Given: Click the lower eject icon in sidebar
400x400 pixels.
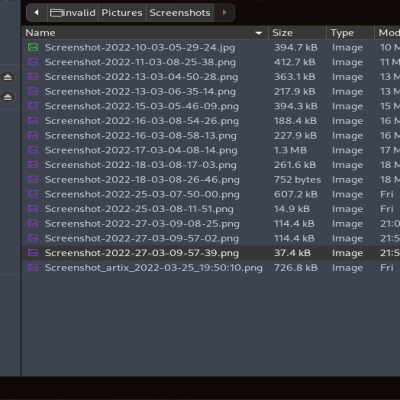Looking at the screenshot, I should pos(8,97).
